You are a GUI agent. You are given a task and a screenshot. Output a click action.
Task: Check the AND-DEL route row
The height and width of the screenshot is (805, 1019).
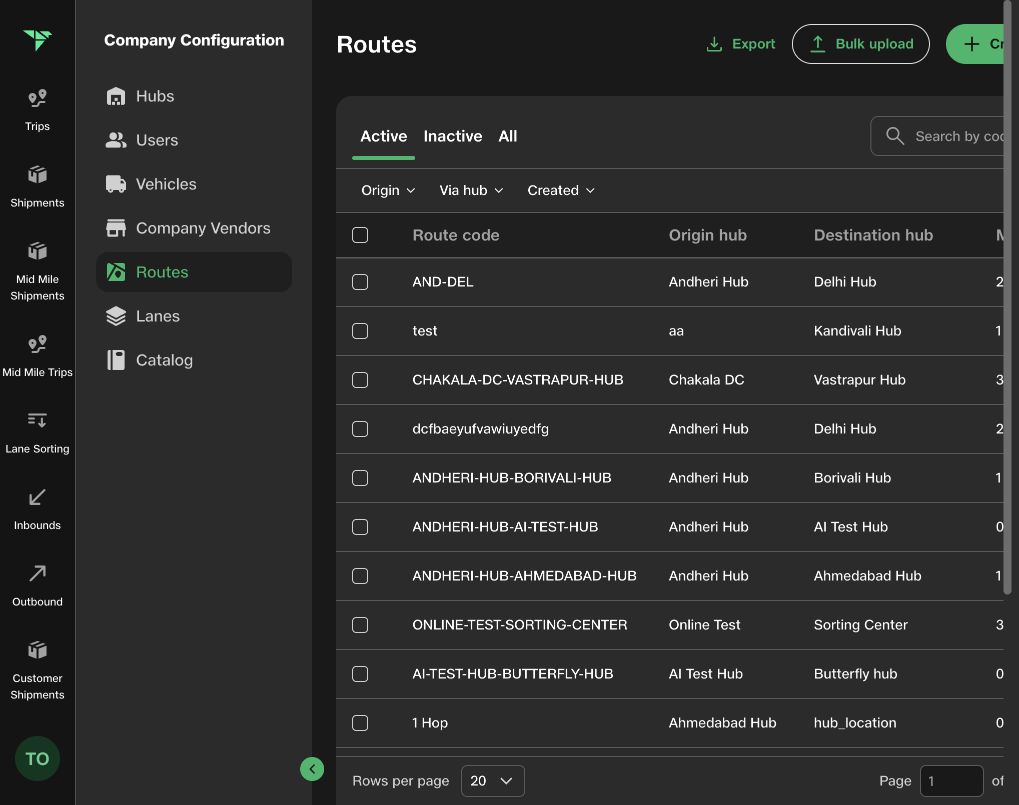coord(360,282)
